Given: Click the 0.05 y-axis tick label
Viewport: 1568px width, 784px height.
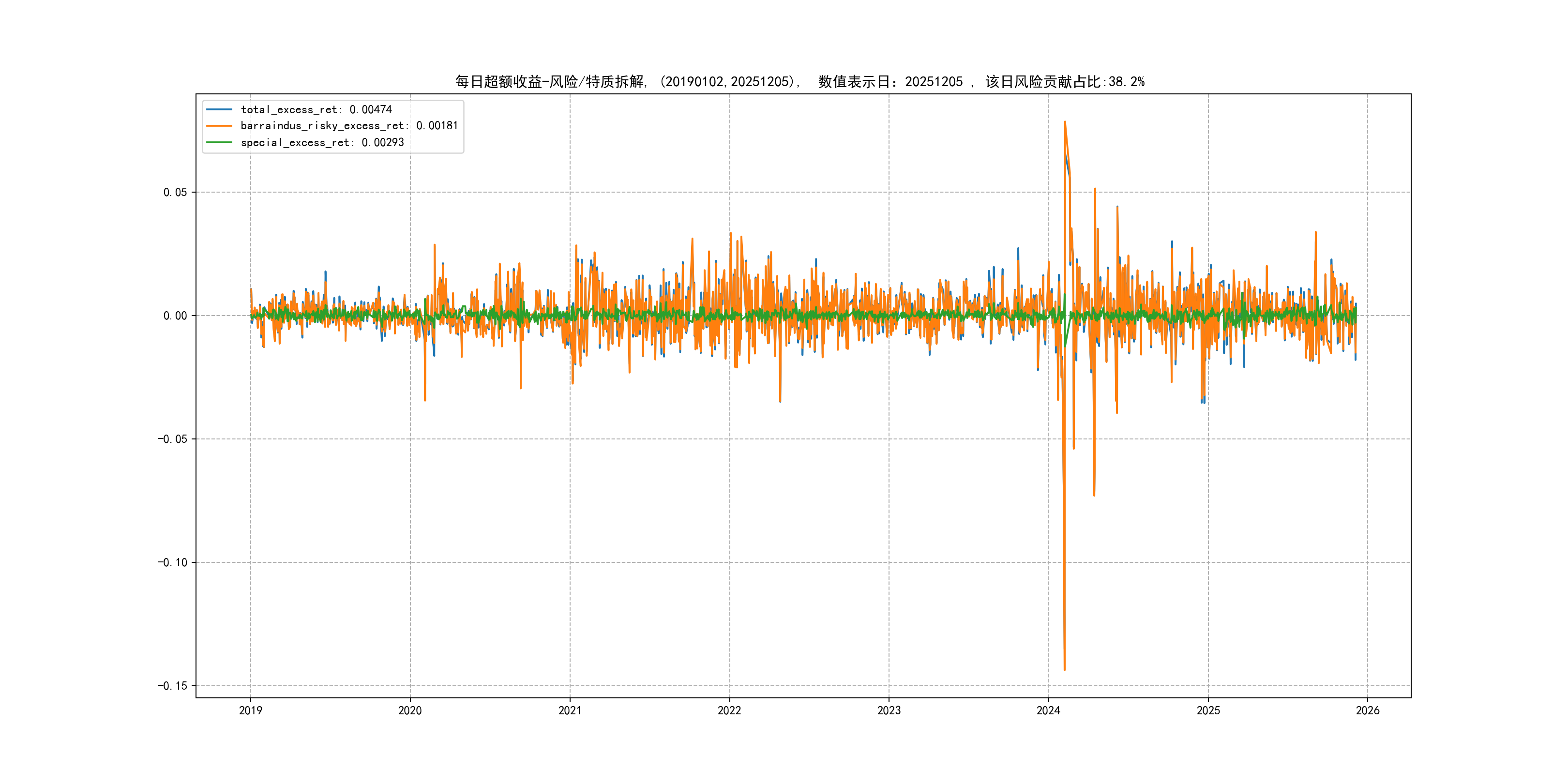Looking at the screenshot, I should point(175,192).
